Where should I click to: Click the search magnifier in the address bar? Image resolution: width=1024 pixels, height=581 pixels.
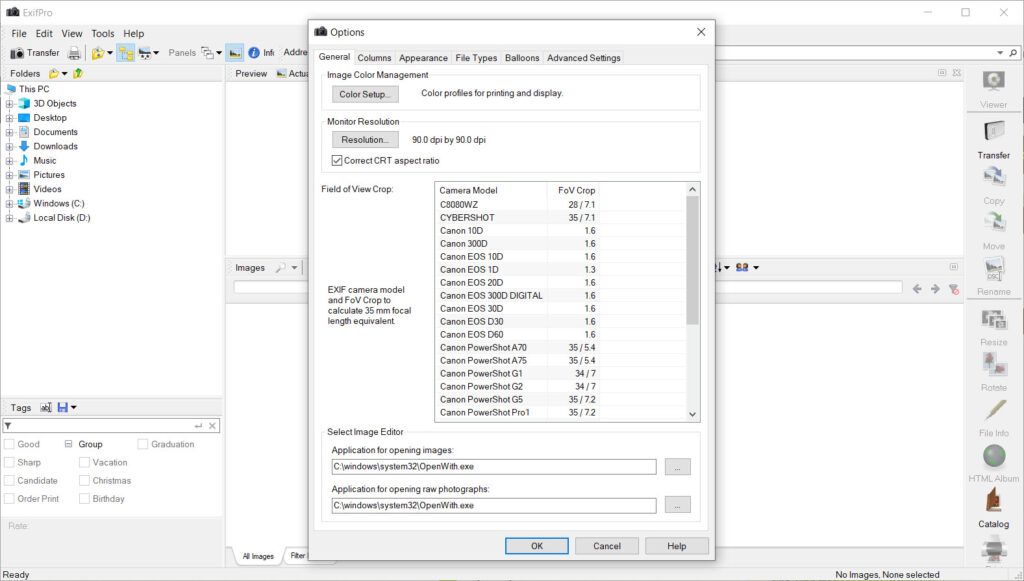(1013, 53)
